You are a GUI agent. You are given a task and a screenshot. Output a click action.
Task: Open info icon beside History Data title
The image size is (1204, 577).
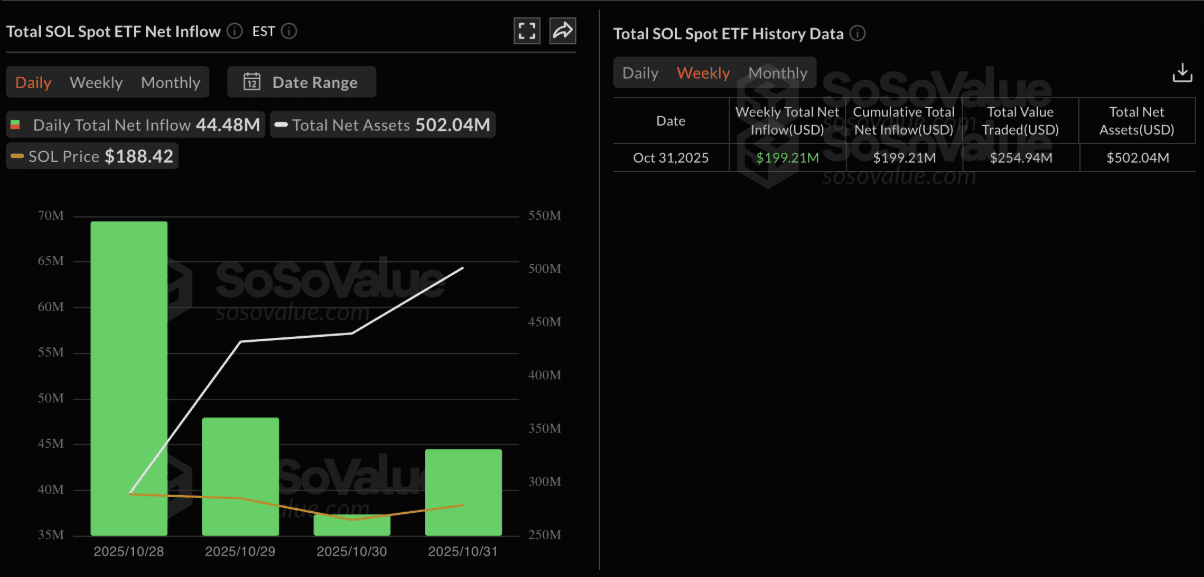(x=857, y=33)
